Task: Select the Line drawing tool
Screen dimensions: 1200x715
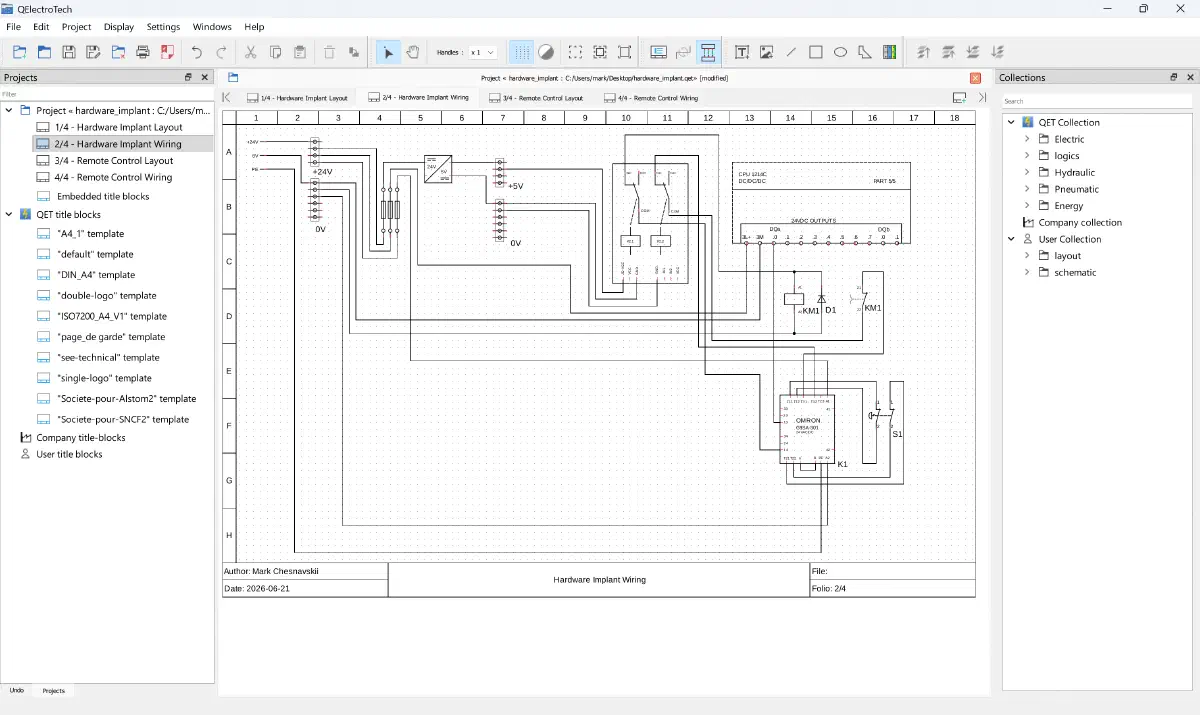Action: click(791, 52)
